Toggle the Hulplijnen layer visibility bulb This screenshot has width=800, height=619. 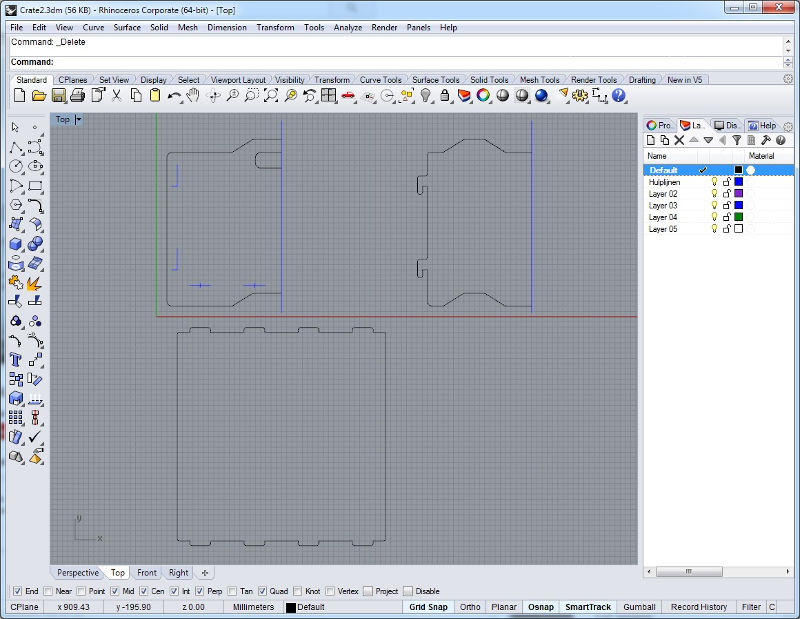[714, 182]
